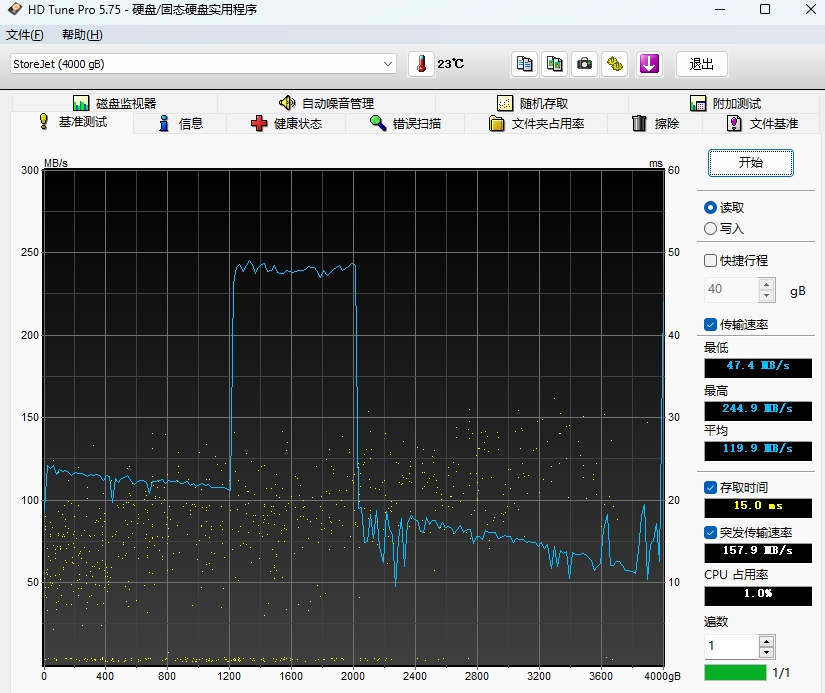Click the burst rate value 157.9 MB/s
Viewport: 825px width, 693px height.
(x=758, y=553)
